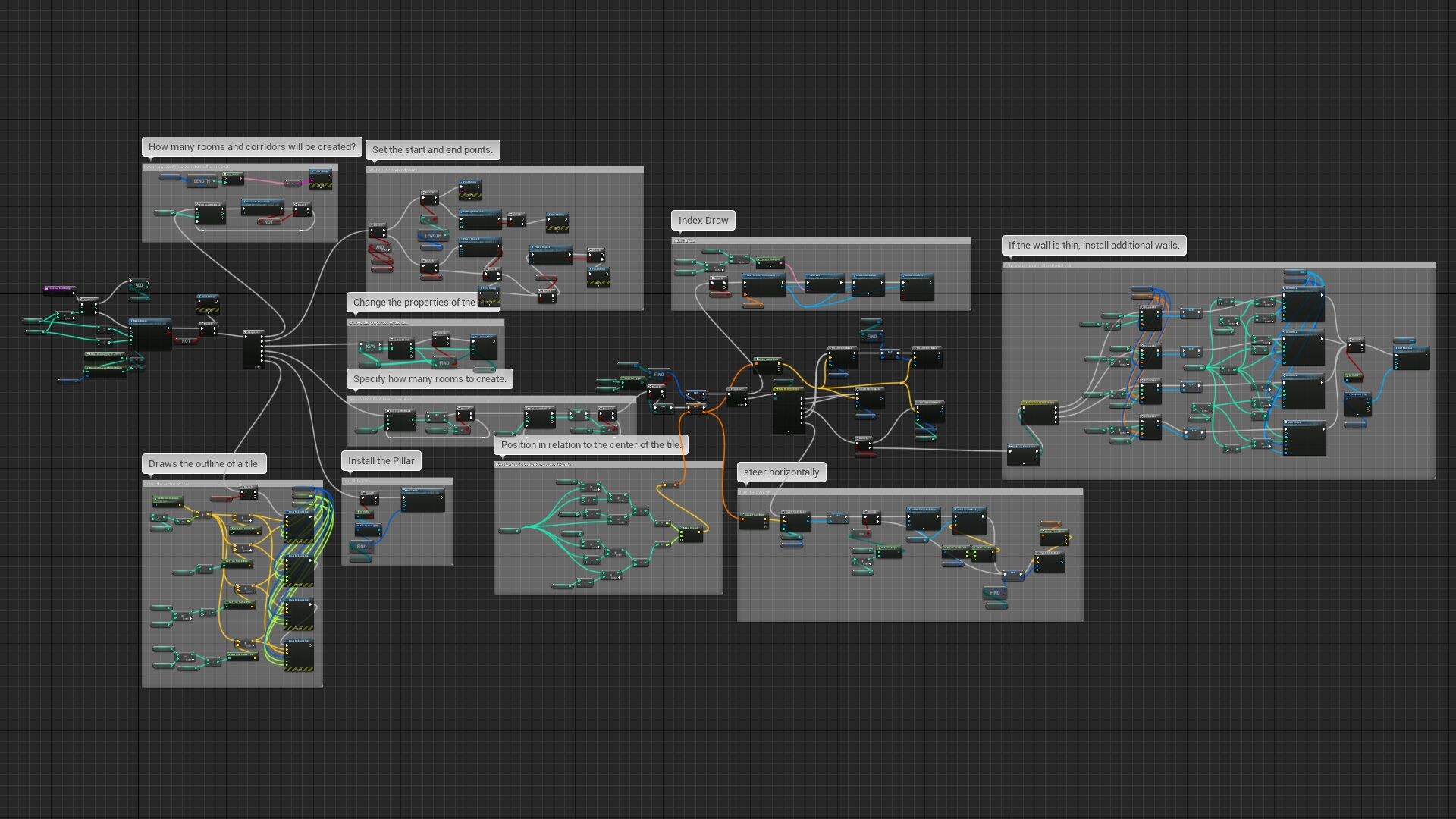Toggle the condition pin on the Branch node beside NOT

296,214
